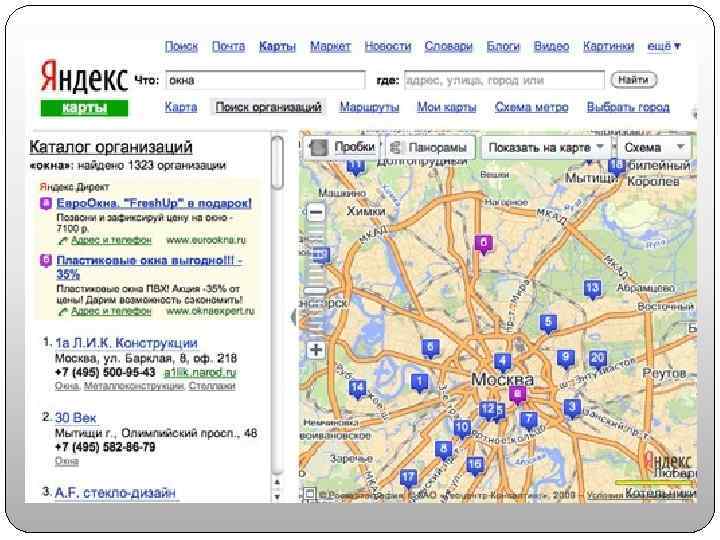Image resolution: width=720 pixels, height=540 pixels.
Task: Click the Найти search button
Action: pyautogui.click(x=634, y=80)
